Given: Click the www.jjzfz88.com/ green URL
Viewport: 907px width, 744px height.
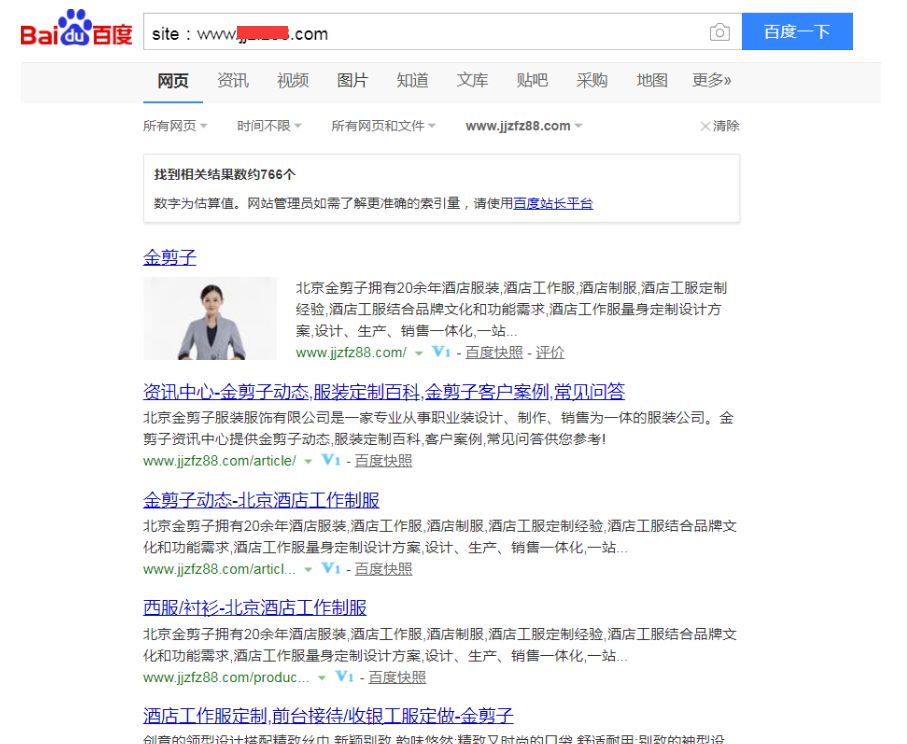Looking at the screenshot, I should tap(351, 352).
